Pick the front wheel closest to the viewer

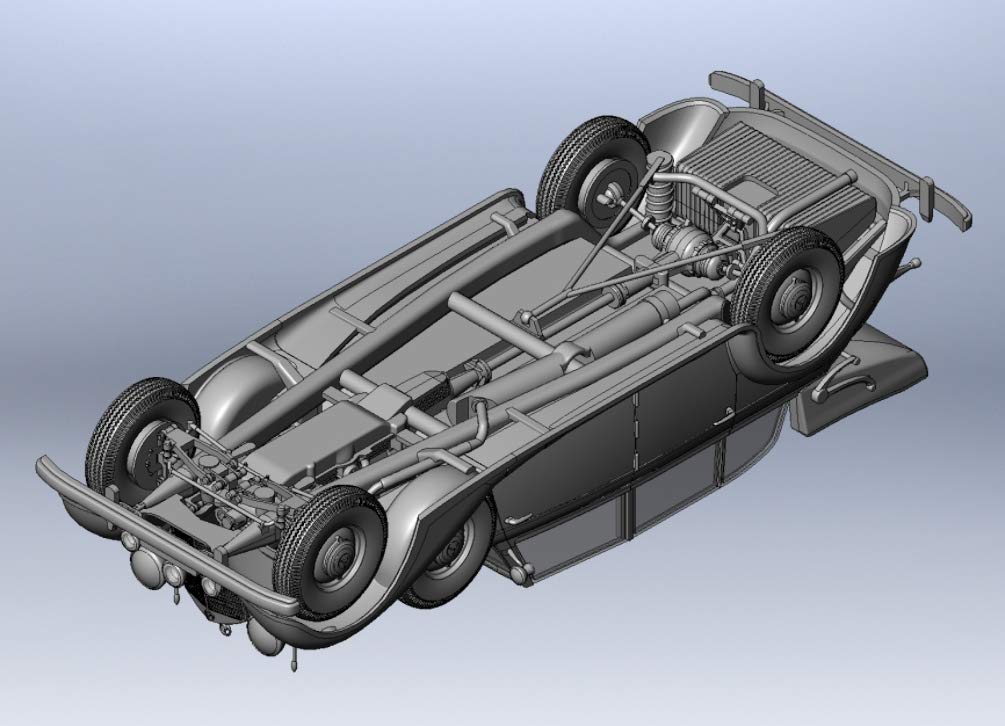coord(329,552)
